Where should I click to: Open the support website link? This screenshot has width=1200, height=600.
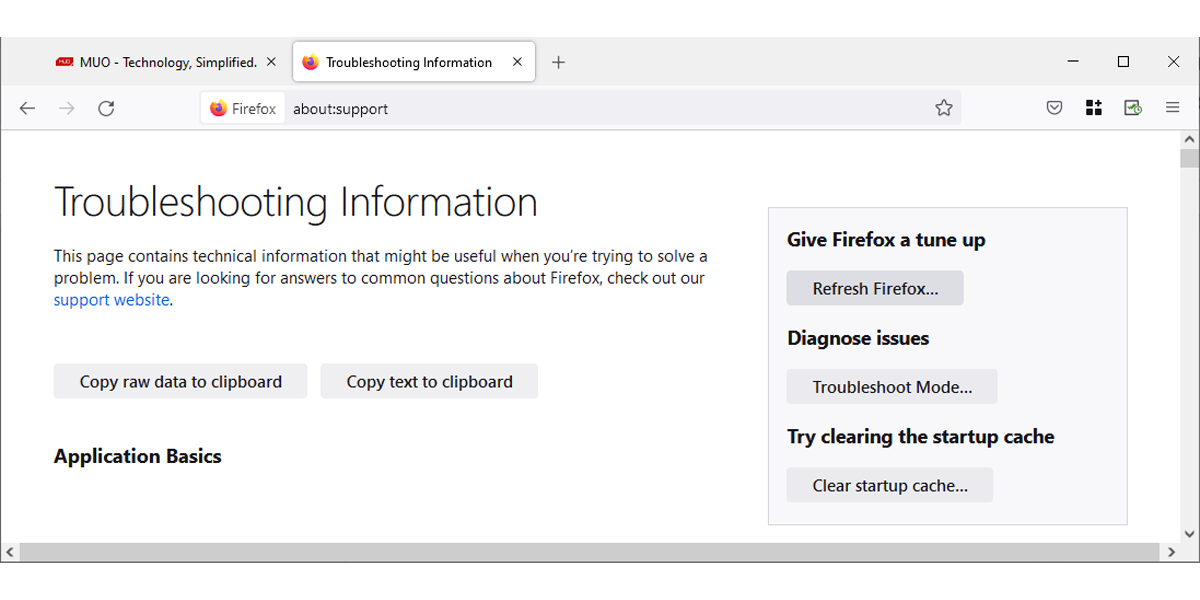pyautogui.click(x=111, y=300)
